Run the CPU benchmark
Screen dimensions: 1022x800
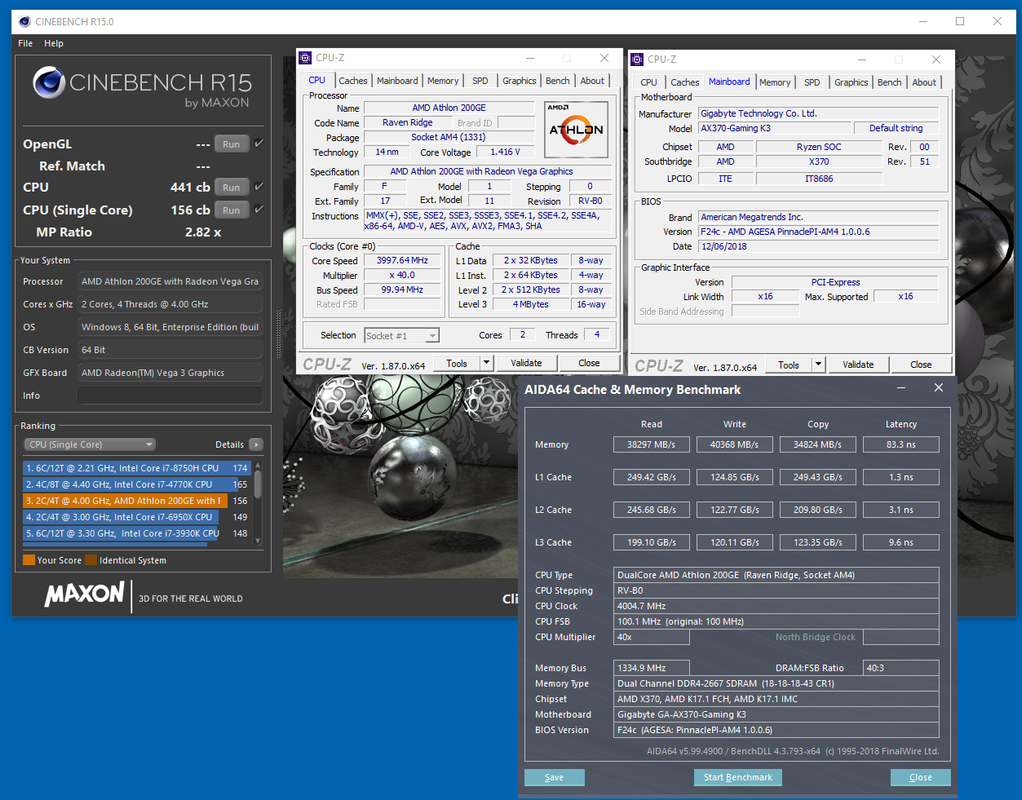coord(231,187)
